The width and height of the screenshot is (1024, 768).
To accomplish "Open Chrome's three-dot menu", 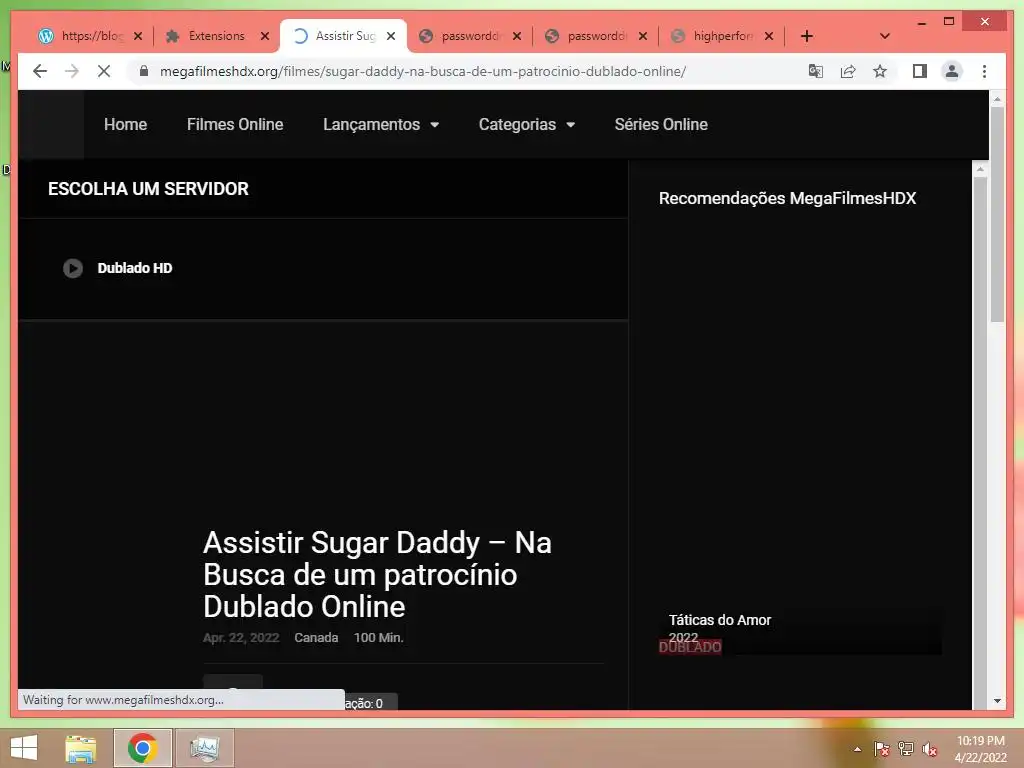I will pyautogui.click(x=984, y=71).
